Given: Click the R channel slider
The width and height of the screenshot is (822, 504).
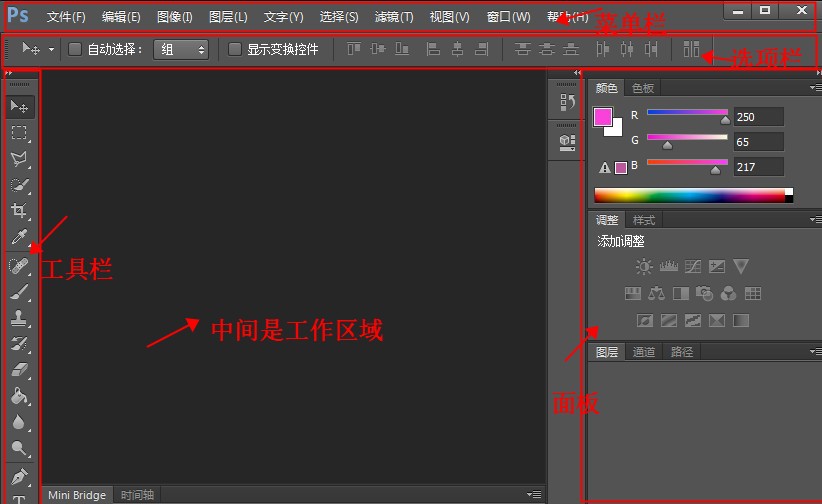Looking at the screenshot, I should [x=687, y=112].
